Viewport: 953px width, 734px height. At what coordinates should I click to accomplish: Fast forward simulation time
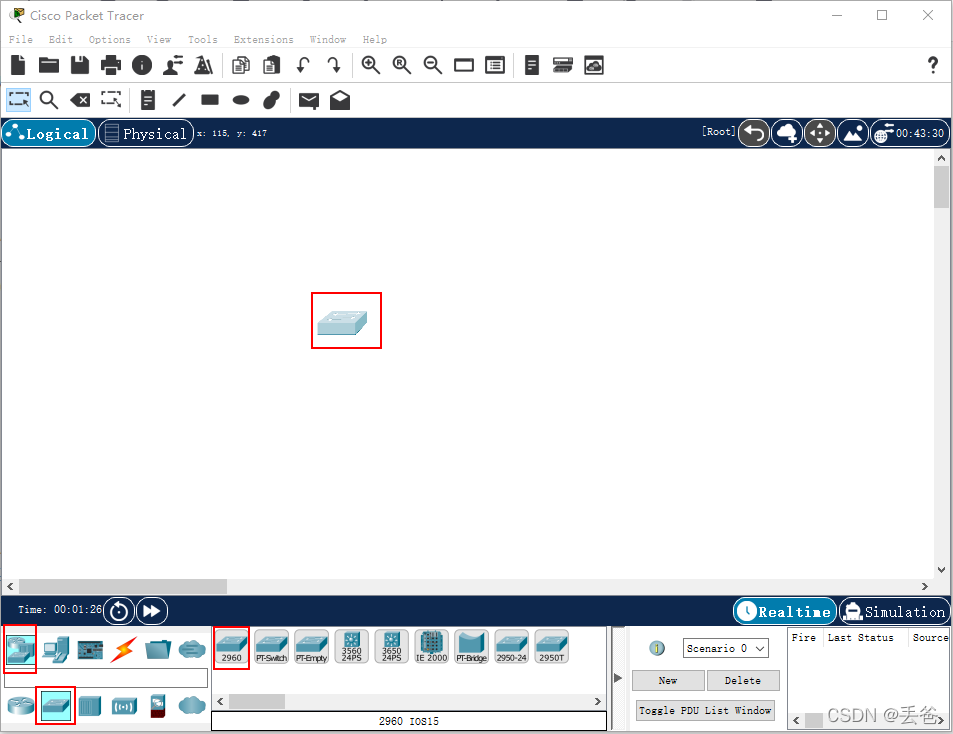click(152, 611)
